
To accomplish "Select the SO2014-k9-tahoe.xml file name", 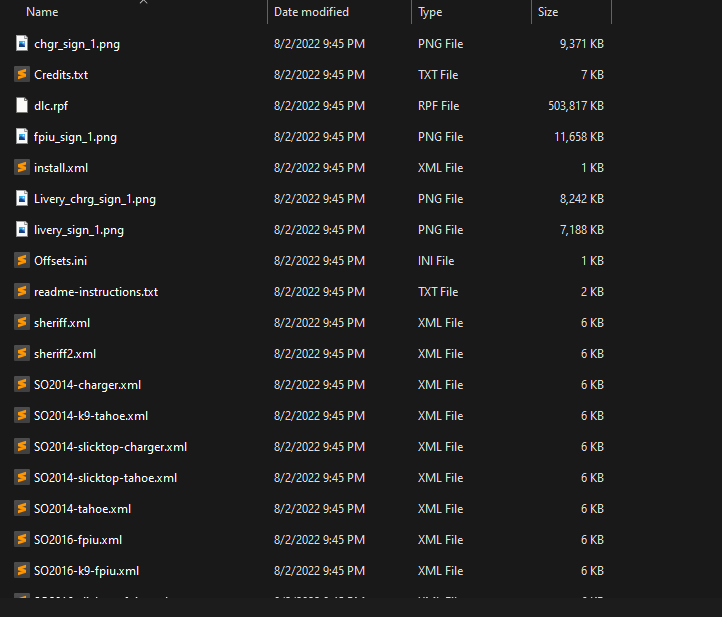I will pos(91,416).
